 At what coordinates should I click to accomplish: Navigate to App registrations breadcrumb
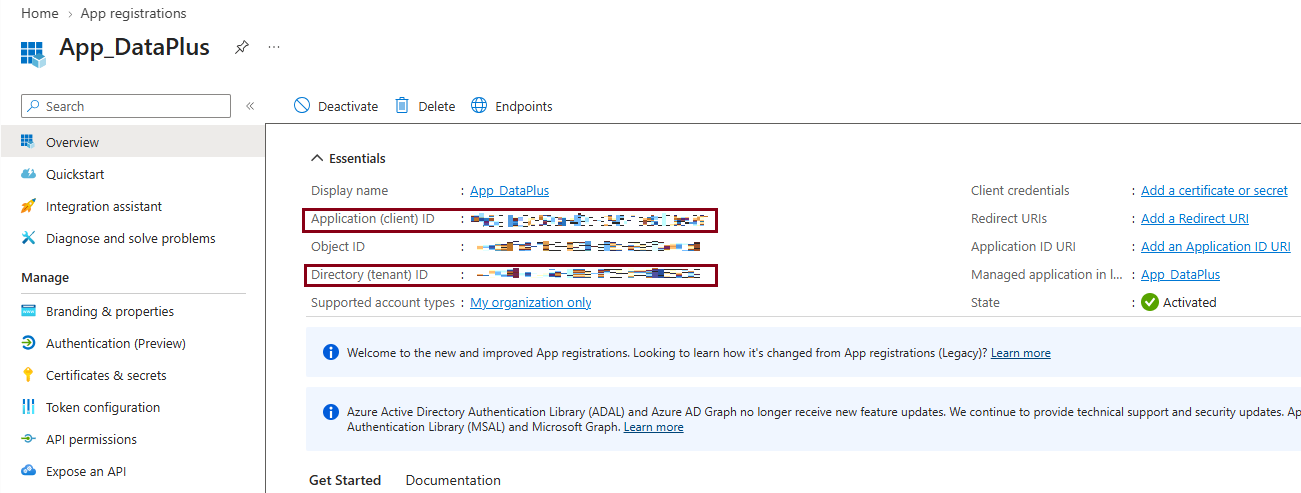coord(133,13)
